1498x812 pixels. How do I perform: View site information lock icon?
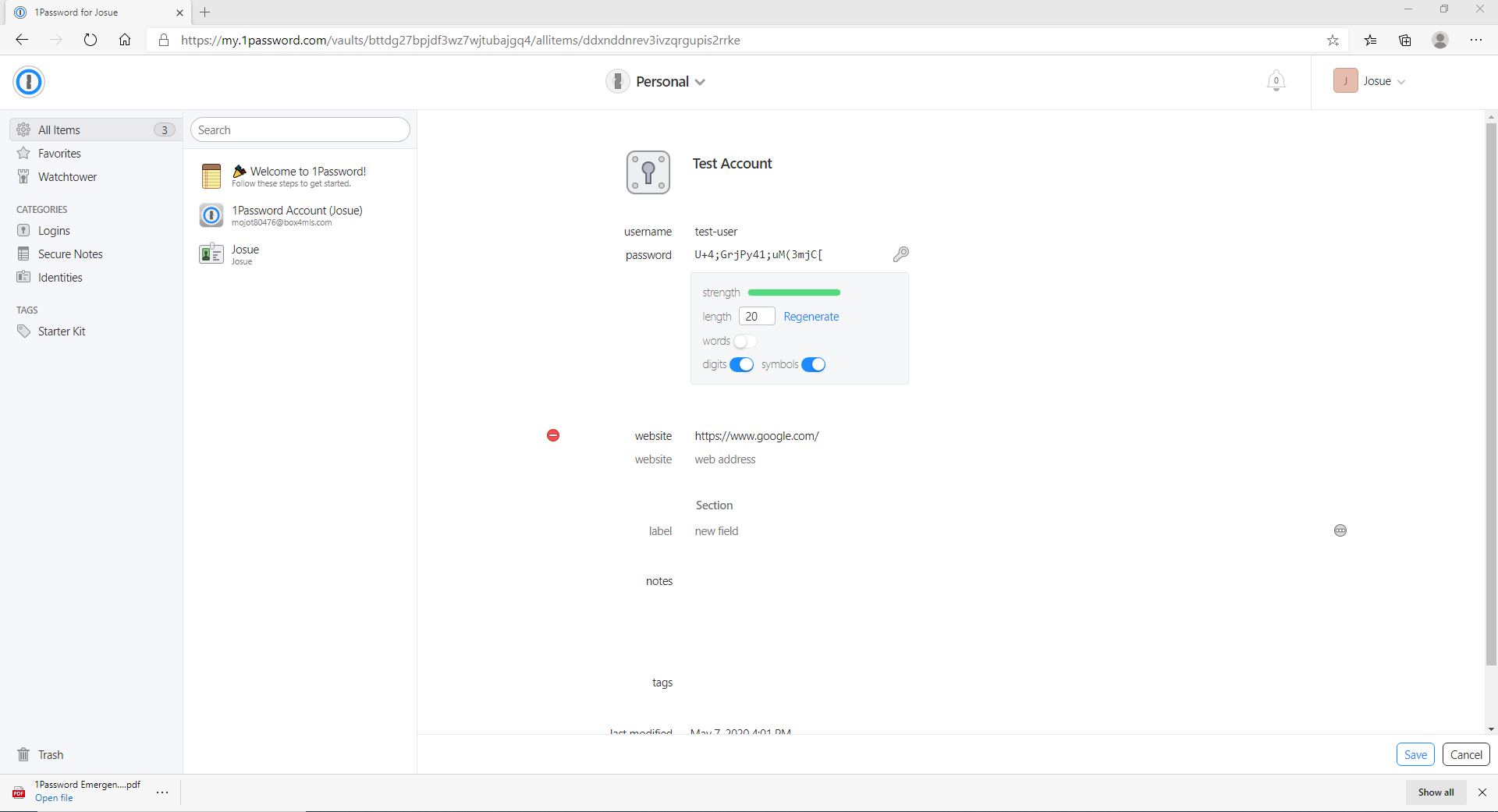pos(164,40)
